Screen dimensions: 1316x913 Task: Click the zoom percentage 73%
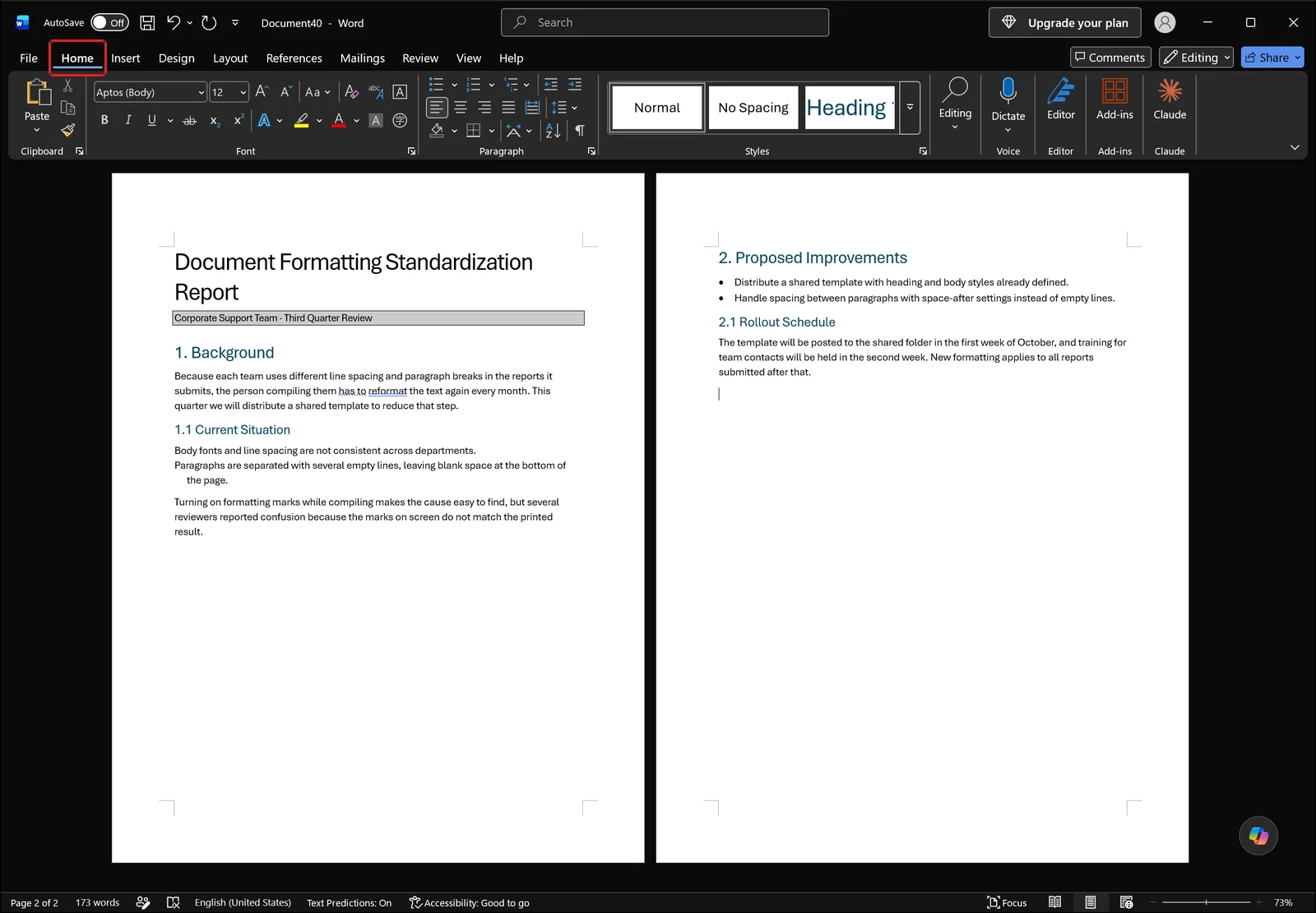click(1283, 902)
